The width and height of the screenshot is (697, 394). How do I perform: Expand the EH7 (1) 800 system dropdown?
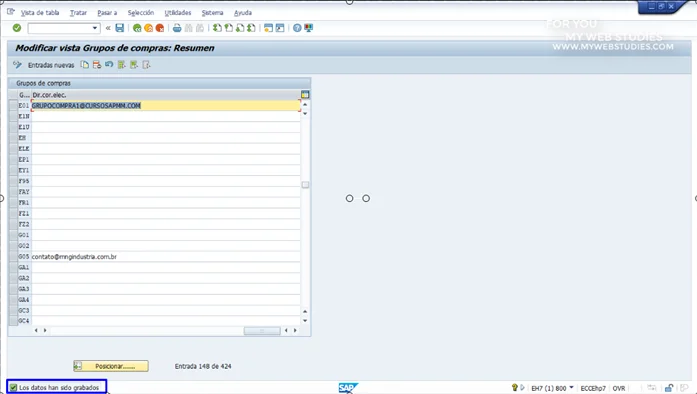(x=571, y=388)
